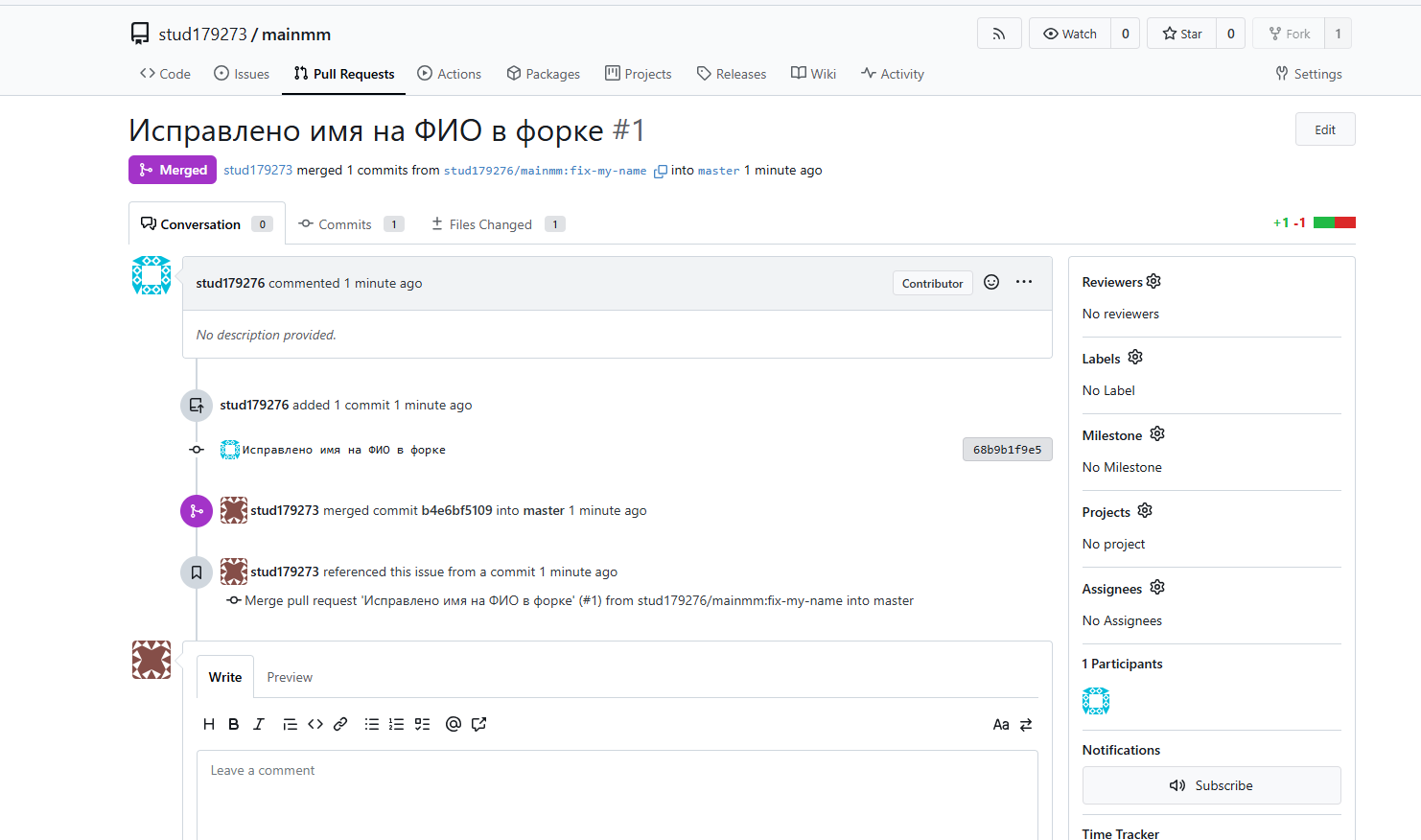Toggle monospace font with Aa button
This screenshot has height=840, width=1421.
(x=1000, y=725)
